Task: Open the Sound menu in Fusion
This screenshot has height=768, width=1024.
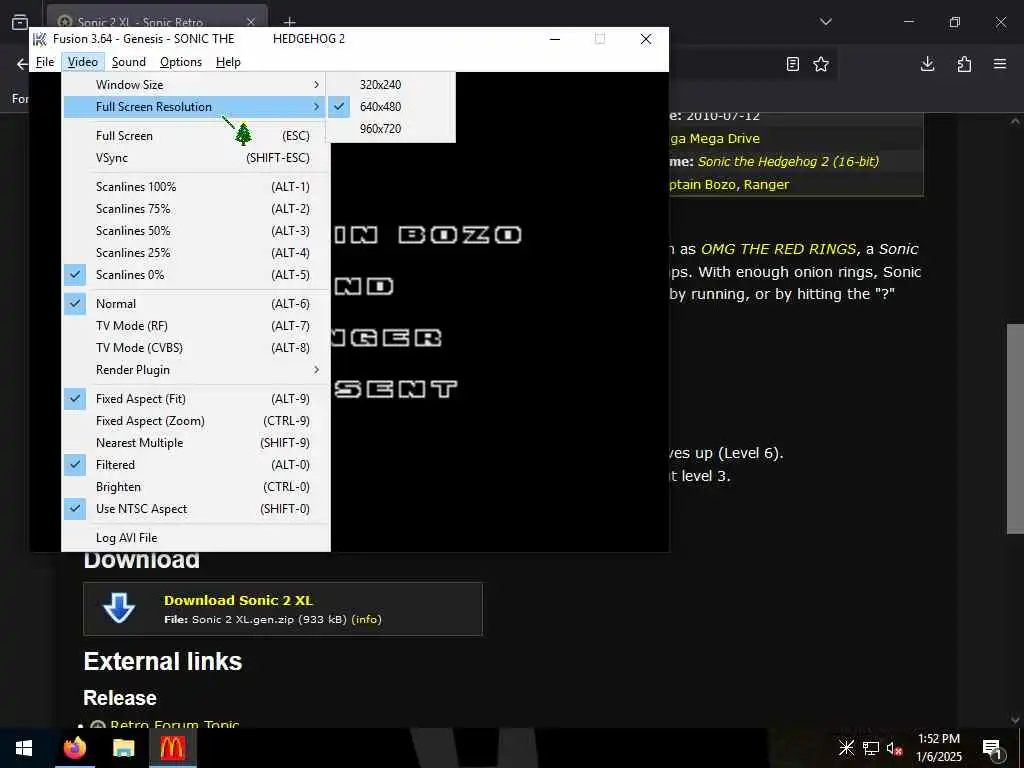Action: pos(129,62)
